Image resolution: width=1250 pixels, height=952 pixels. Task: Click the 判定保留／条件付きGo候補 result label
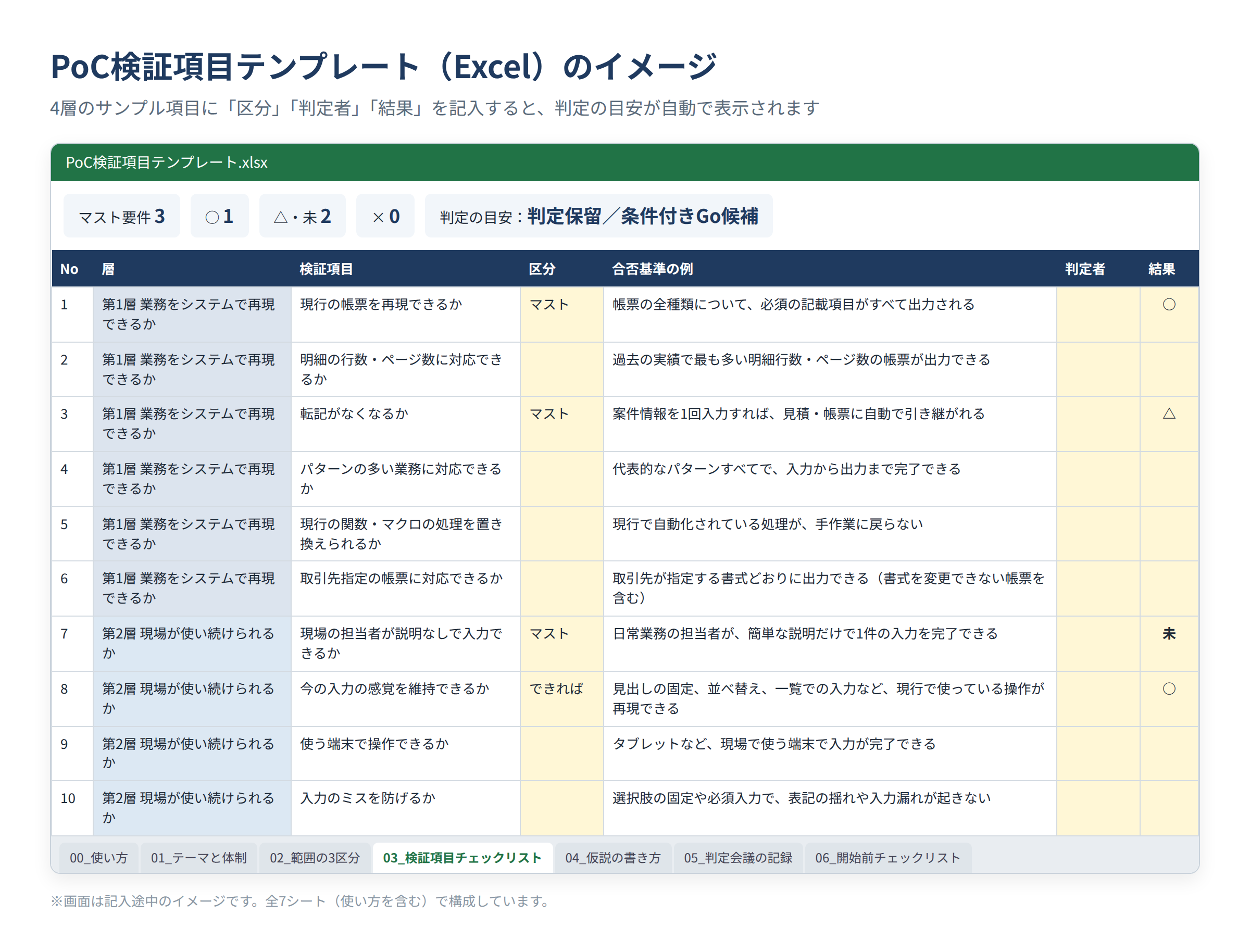click(x=642, y=216)
